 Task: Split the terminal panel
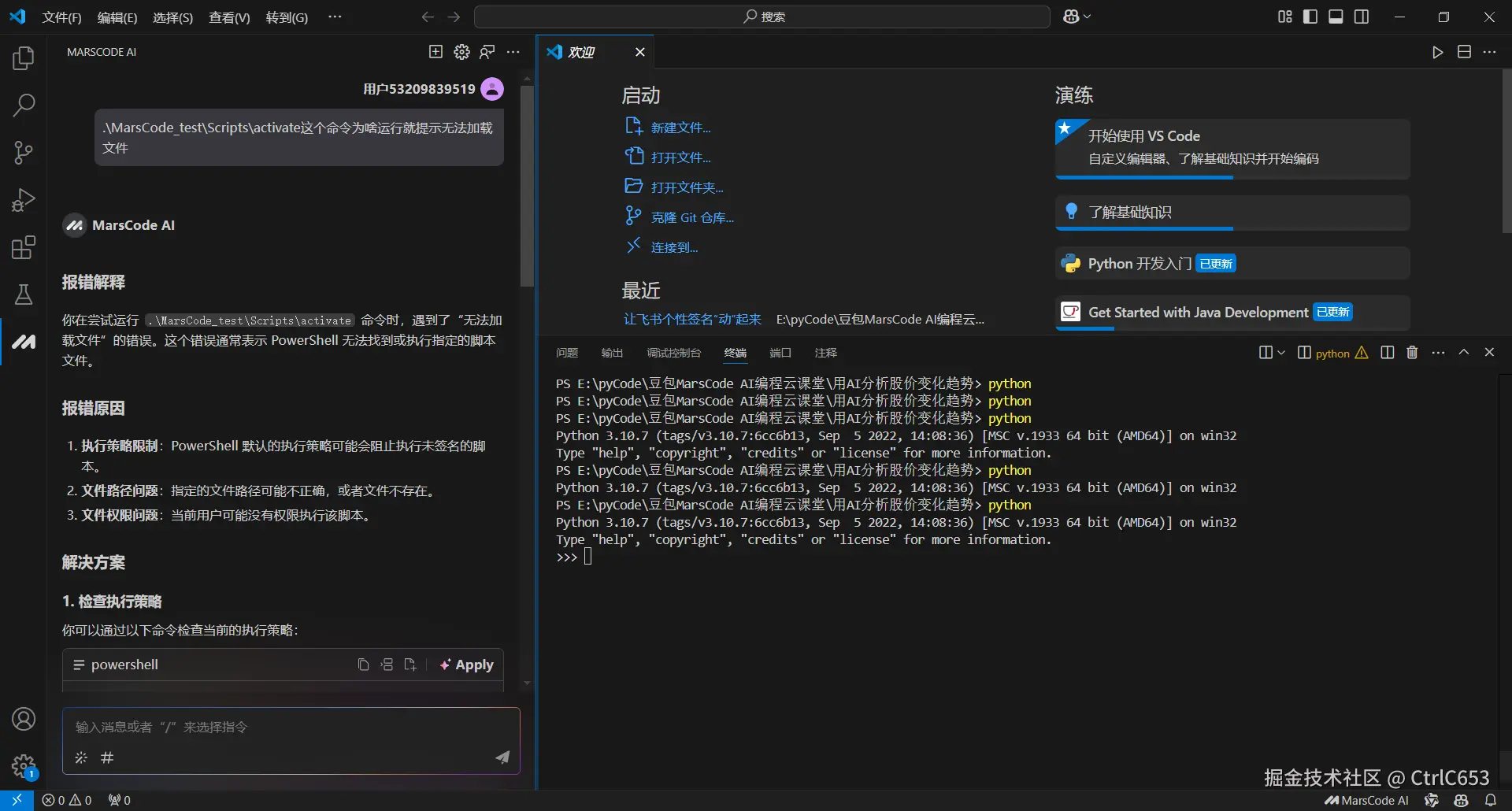click(x=1388, y=352)
